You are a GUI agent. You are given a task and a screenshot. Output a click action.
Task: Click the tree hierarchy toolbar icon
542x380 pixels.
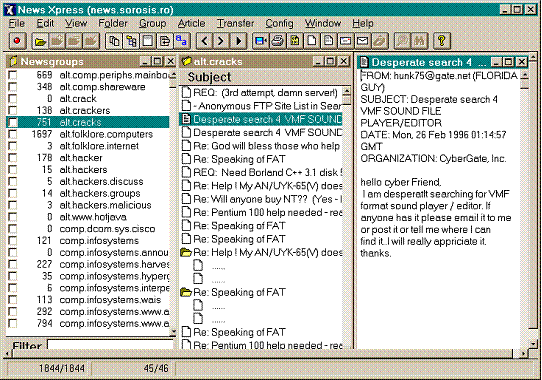click(x=131, y=41)
